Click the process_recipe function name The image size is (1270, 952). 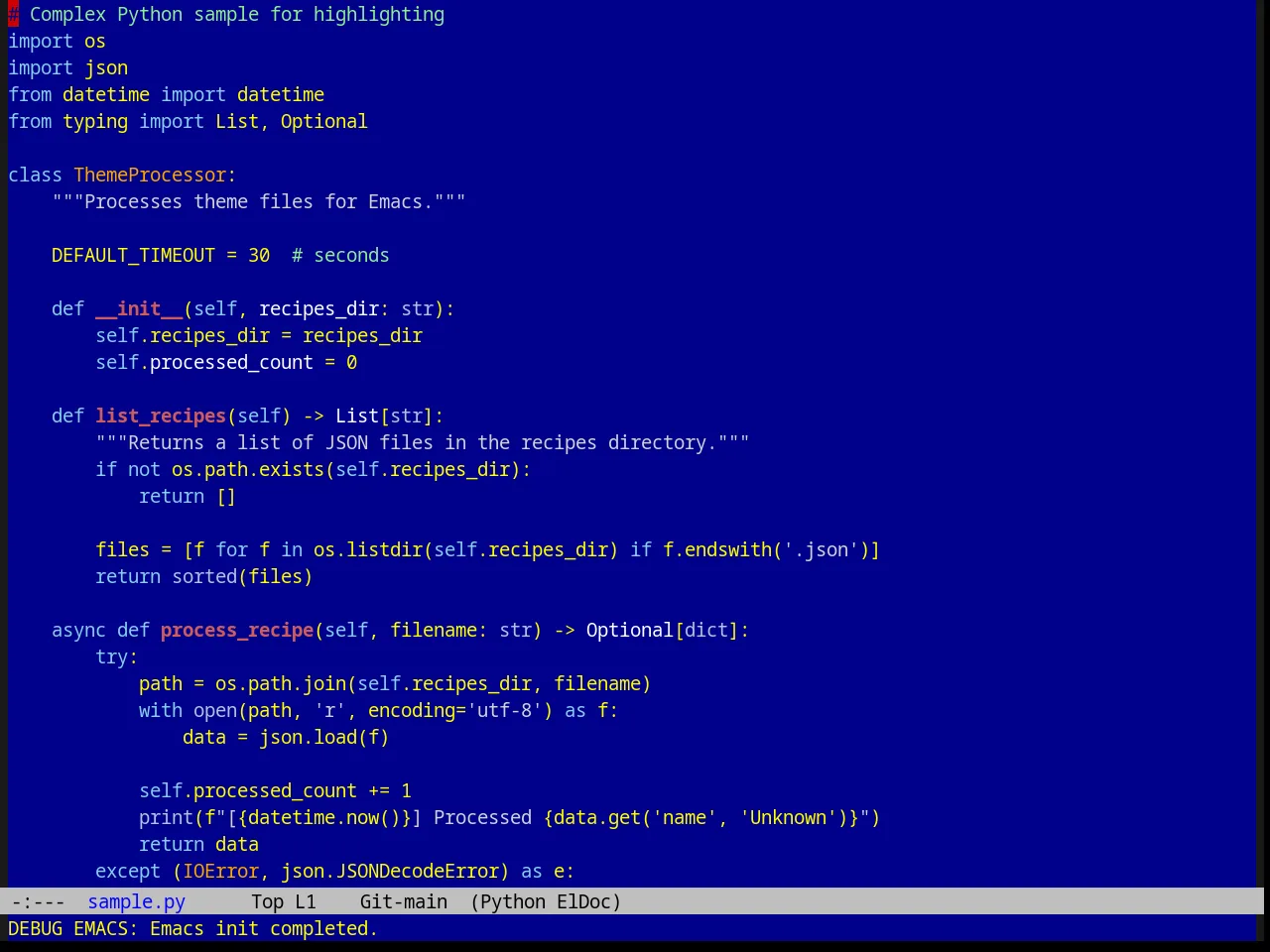click(x=237, y=630)
